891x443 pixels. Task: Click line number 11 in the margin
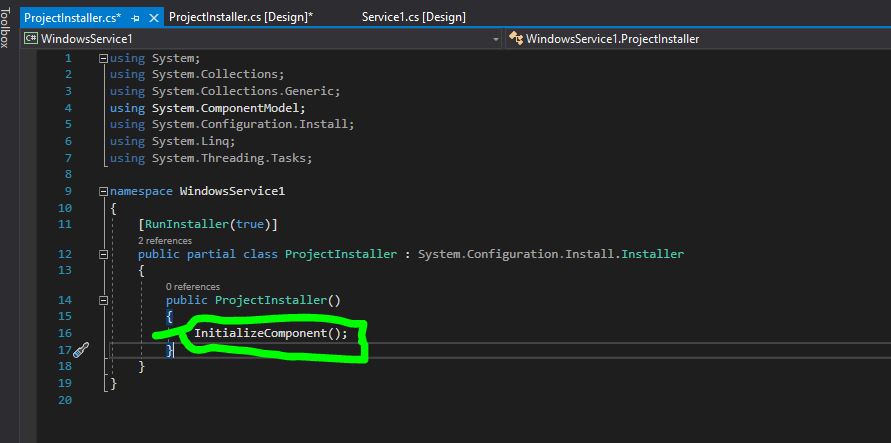point(65,224)
